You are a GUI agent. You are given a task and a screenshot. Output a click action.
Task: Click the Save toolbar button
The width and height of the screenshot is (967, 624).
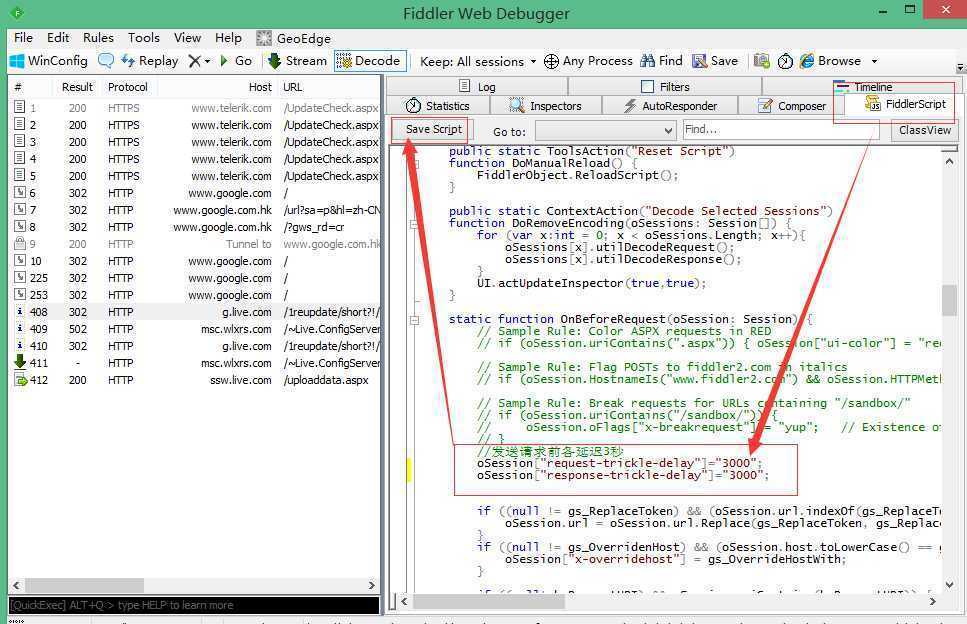click(x=715, y=61)
